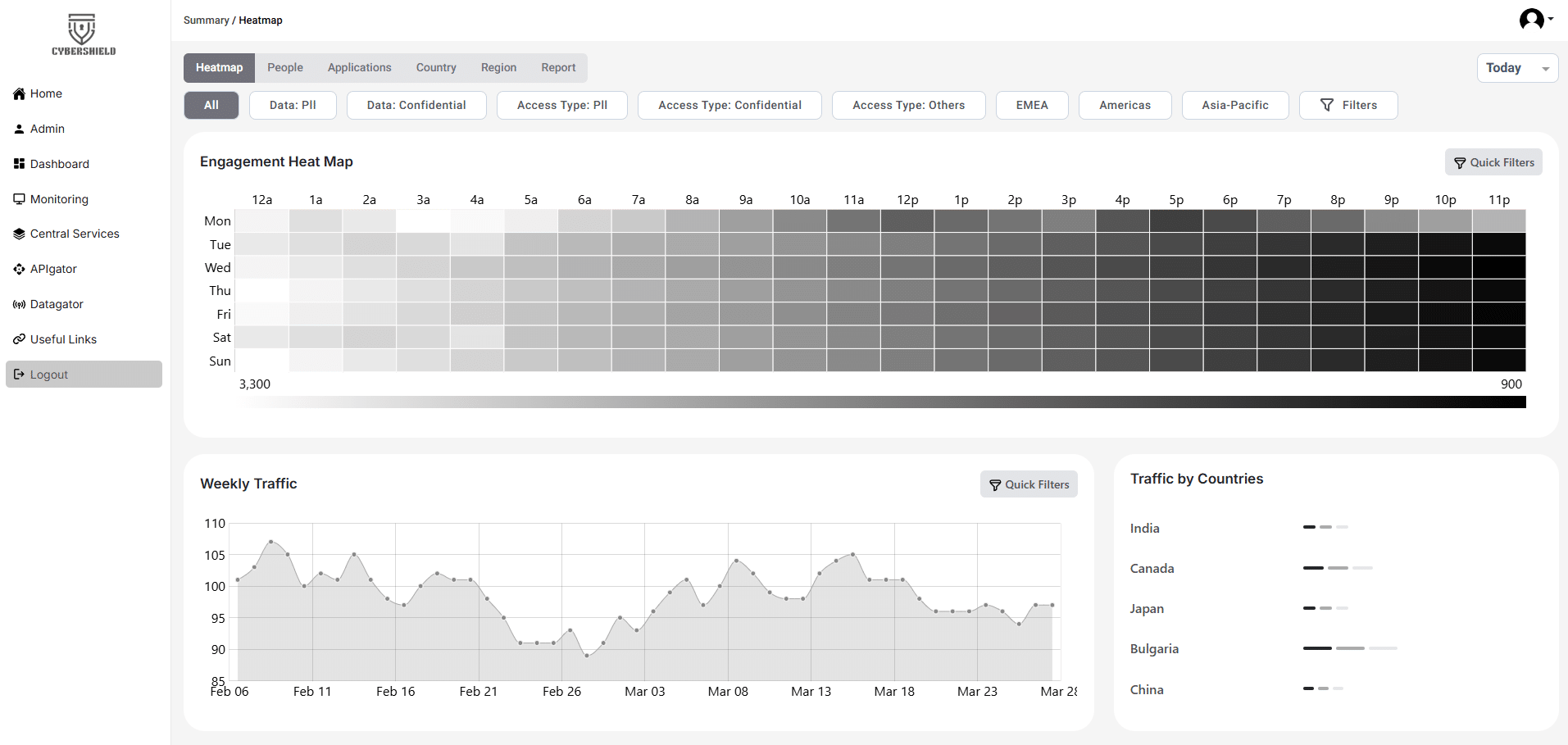Switch to the Applications tab
Screen dimensions: 1568x745
[359, 67]
